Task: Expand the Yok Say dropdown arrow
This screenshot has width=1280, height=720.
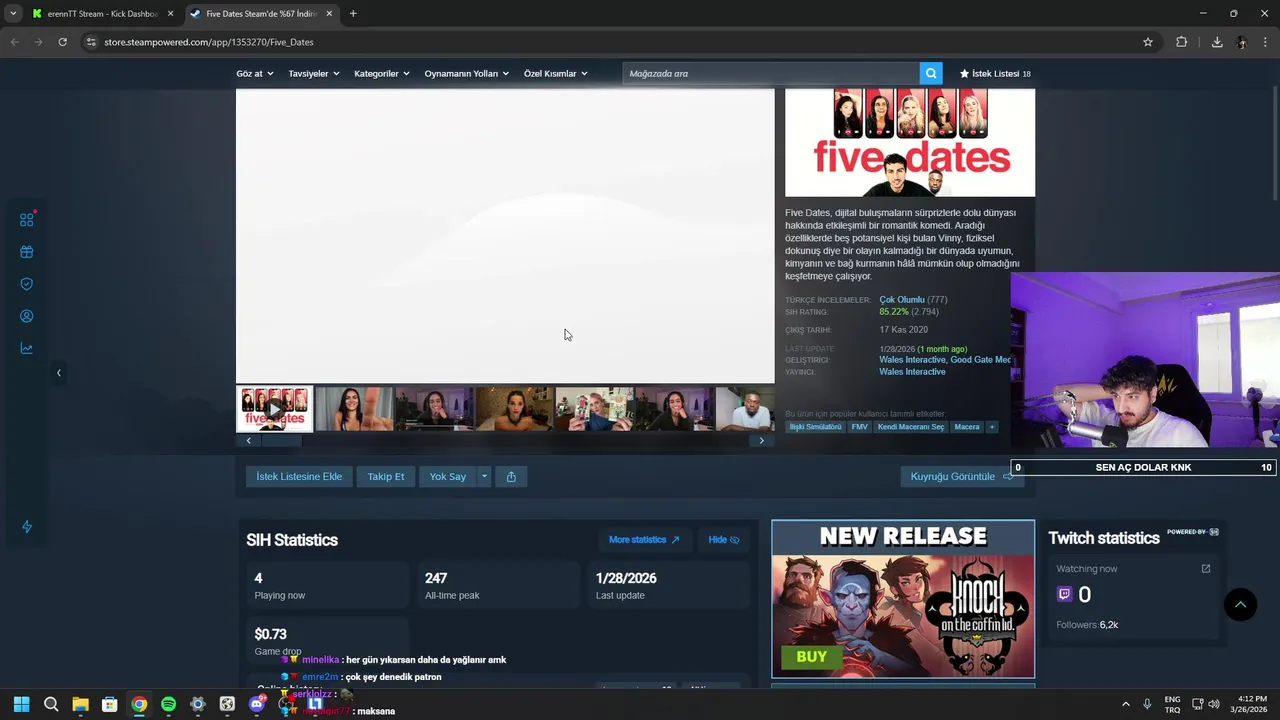Action: click(x=484, y=477)
